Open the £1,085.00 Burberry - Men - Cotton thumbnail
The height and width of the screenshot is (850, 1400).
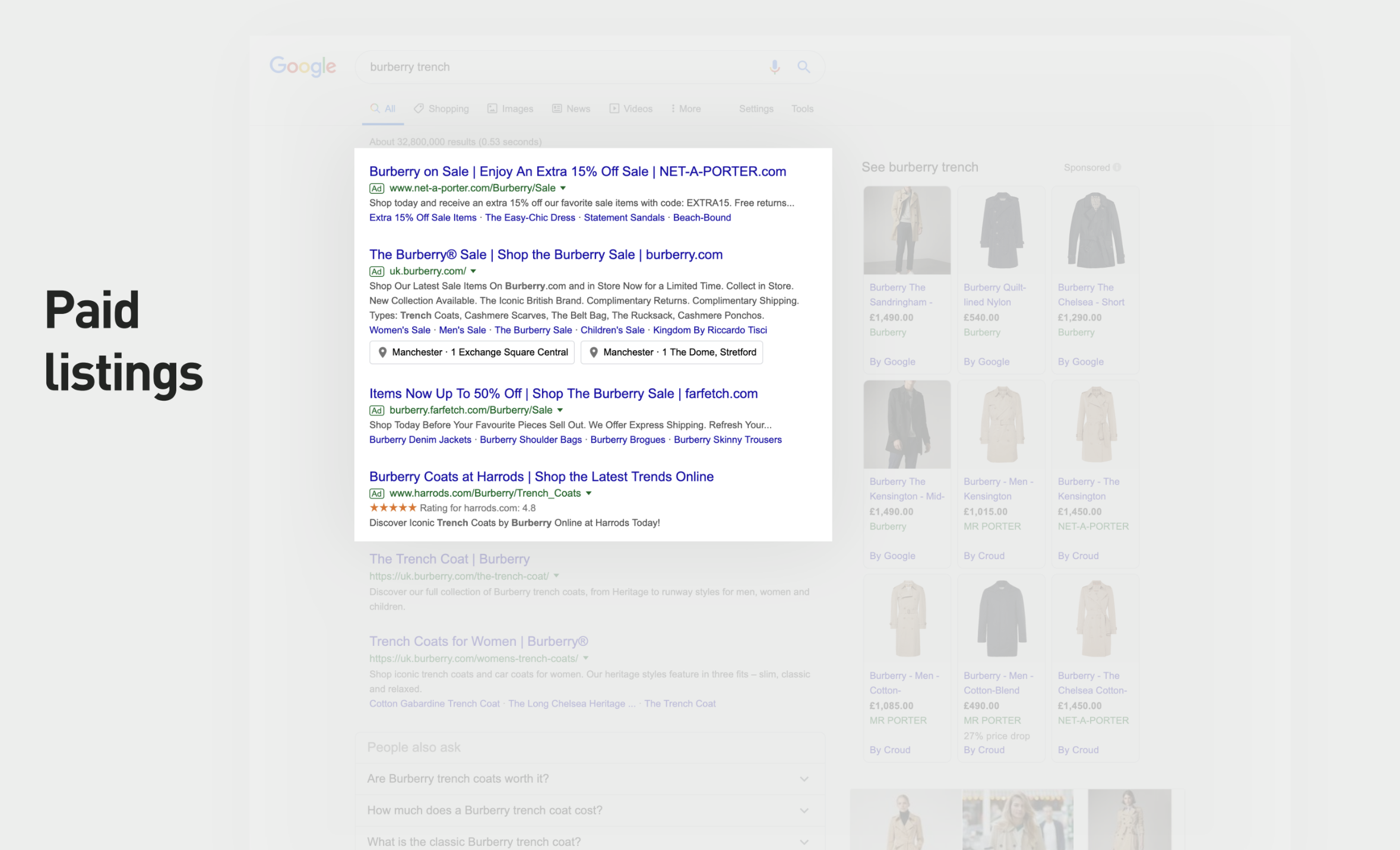[x=907, y=619]
